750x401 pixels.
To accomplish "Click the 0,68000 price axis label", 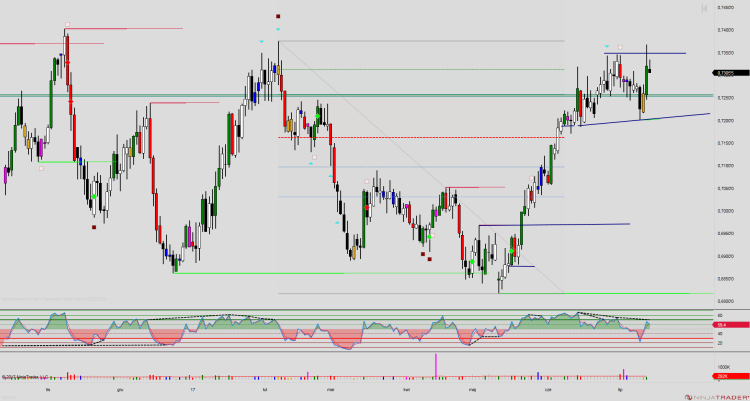I will coord(725,301).
